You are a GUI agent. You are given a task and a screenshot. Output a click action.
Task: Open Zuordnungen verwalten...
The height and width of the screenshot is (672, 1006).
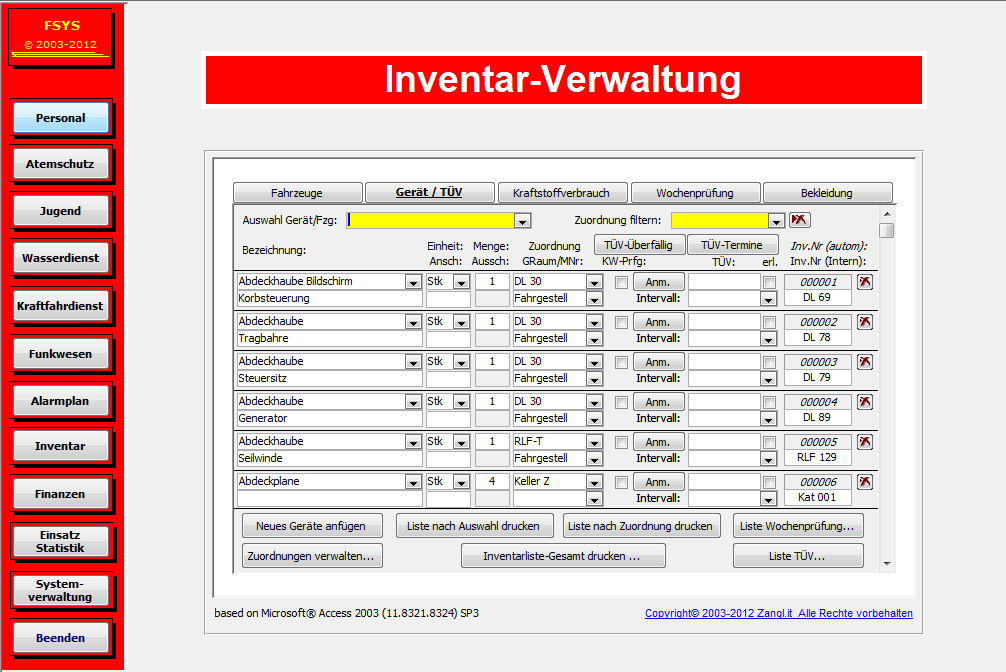coord(311,556)
